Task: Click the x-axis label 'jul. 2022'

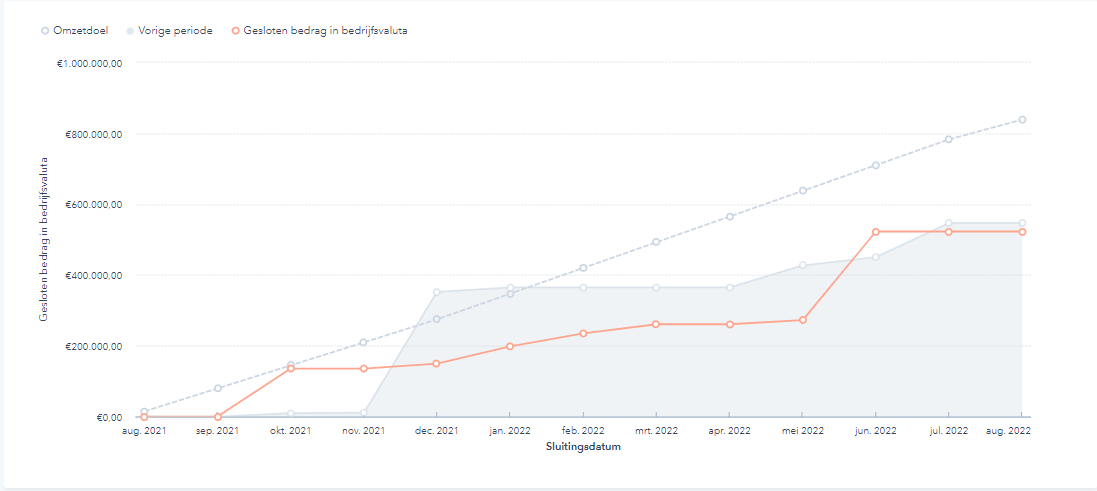Action: pyautogui.click(x=949, y=431)
